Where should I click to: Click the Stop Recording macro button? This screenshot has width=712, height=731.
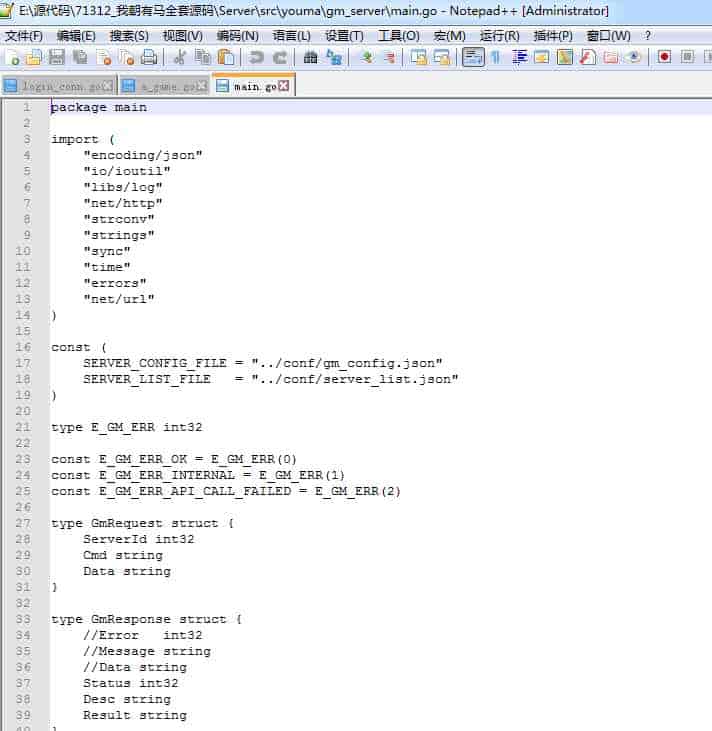(687, 57)
